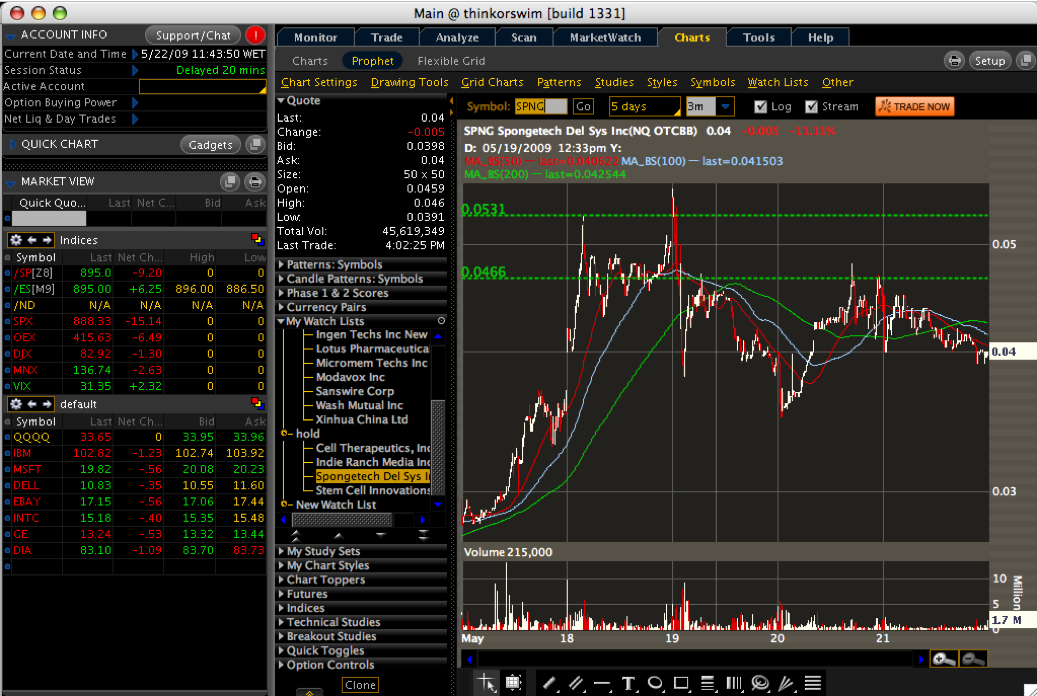Choose the vertical time lines tool

coord(734,683)
